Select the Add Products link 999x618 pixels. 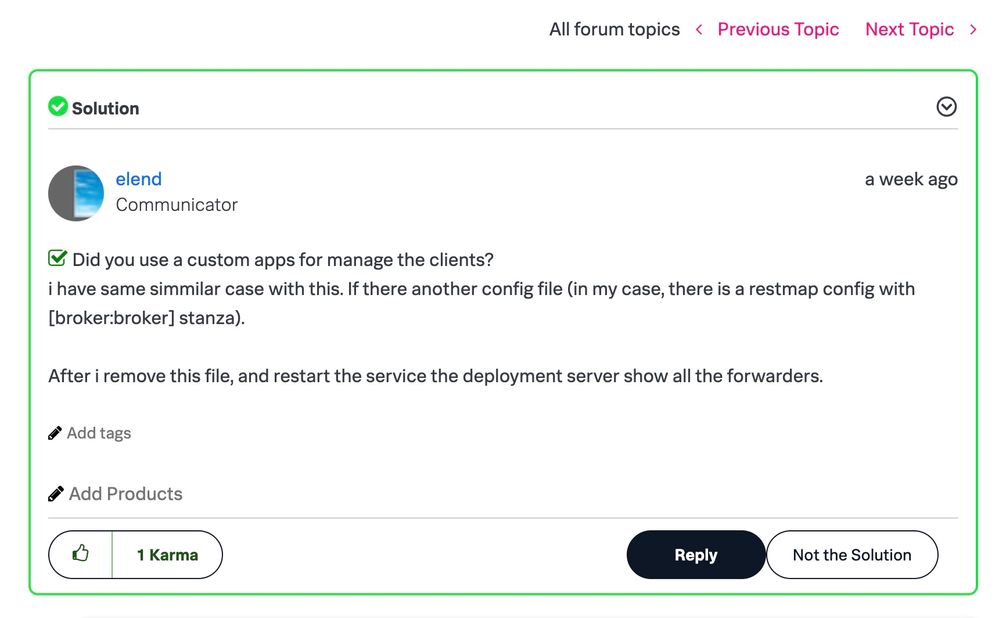point(126,494)
